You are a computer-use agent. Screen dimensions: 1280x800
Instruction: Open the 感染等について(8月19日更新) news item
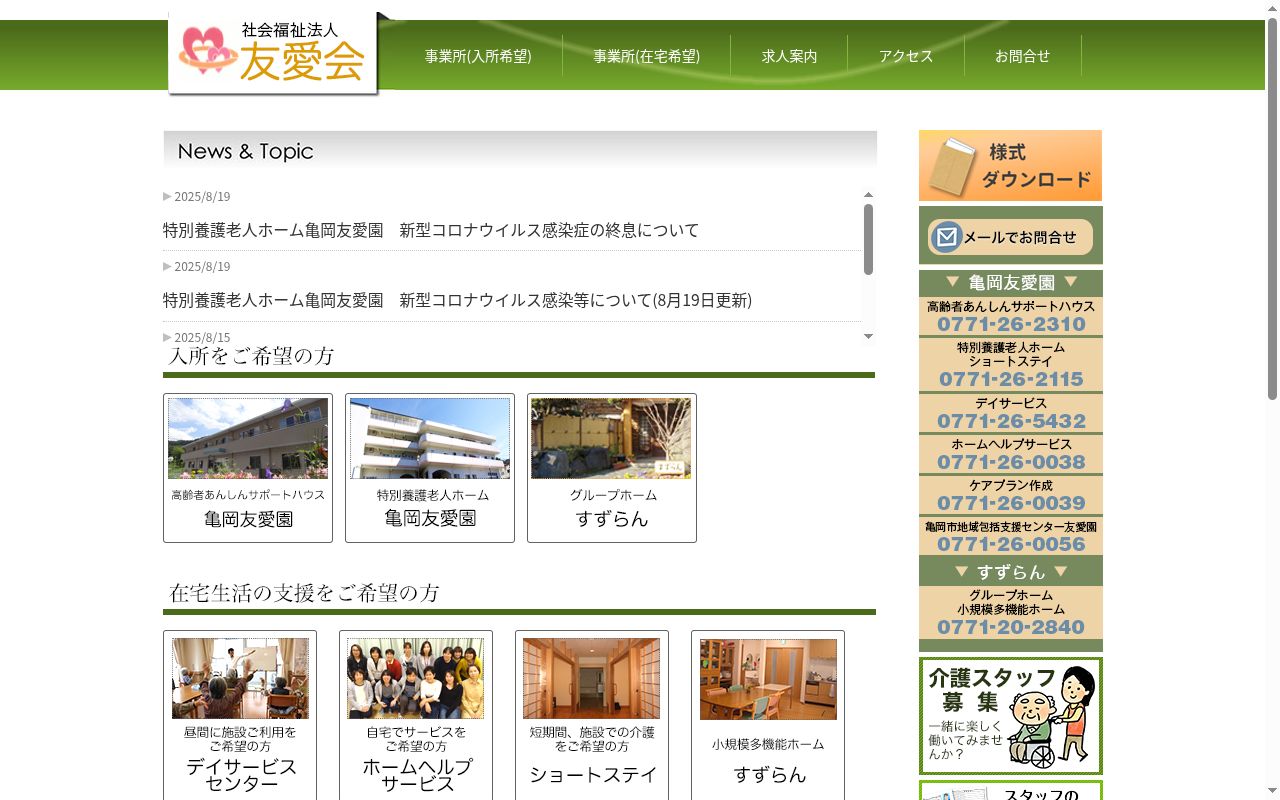pos(457,300)
